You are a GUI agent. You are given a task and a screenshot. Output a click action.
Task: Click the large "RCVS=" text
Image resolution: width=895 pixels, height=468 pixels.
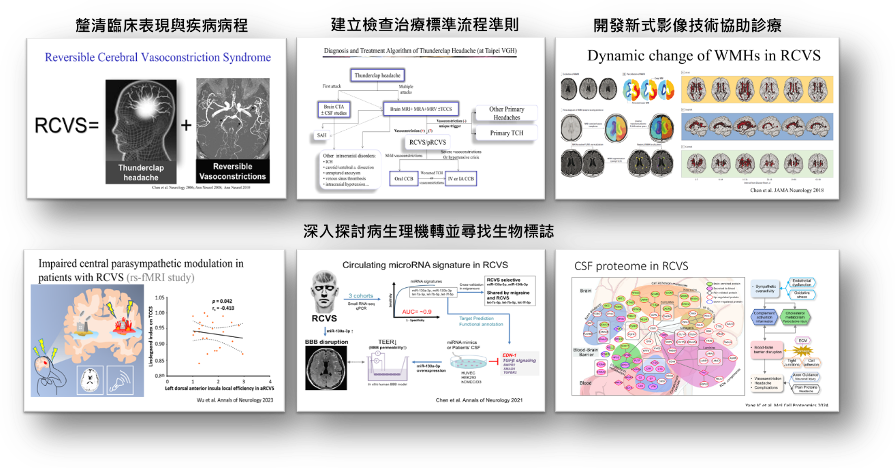click(67, 125)
